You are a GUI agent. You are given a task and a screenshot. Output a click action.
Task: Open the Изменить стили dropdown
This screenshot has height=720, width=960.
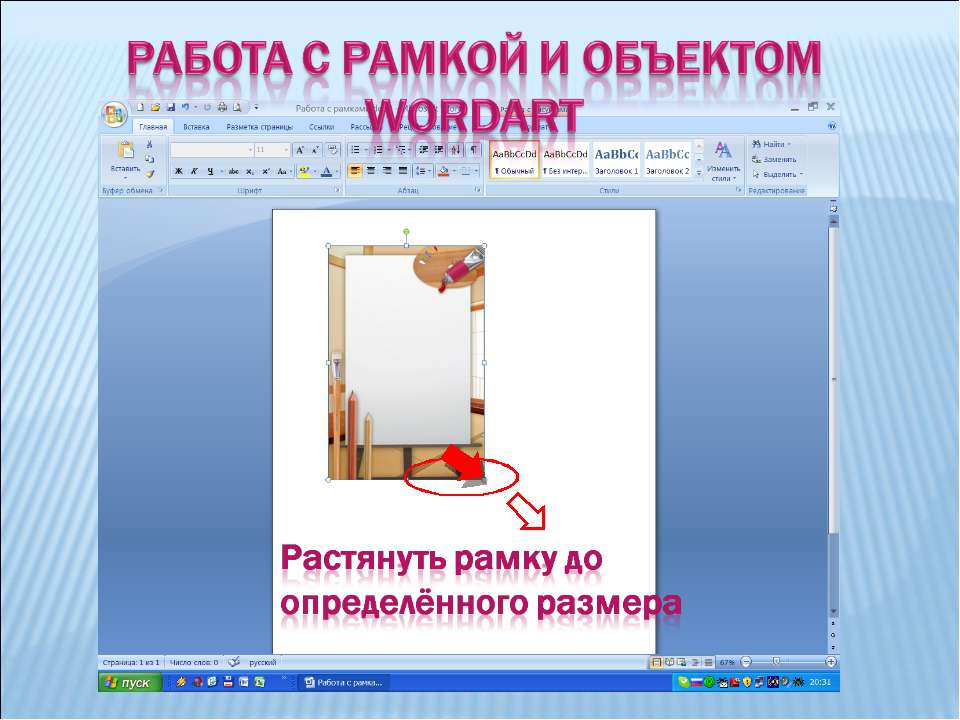(x=722, y=160)
